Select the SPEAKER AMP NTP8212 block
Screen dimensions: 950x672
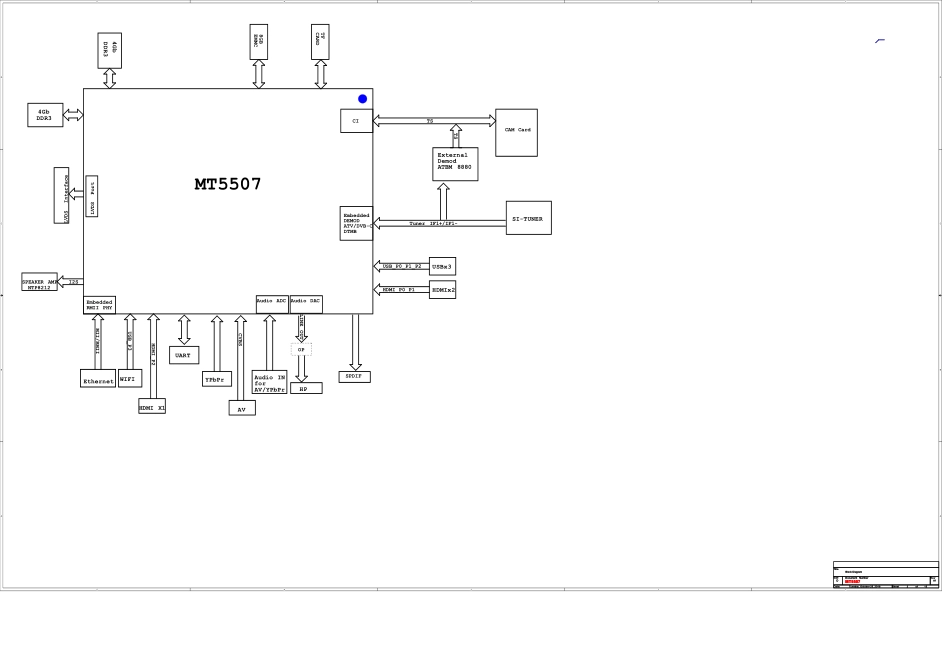[39, 283]
